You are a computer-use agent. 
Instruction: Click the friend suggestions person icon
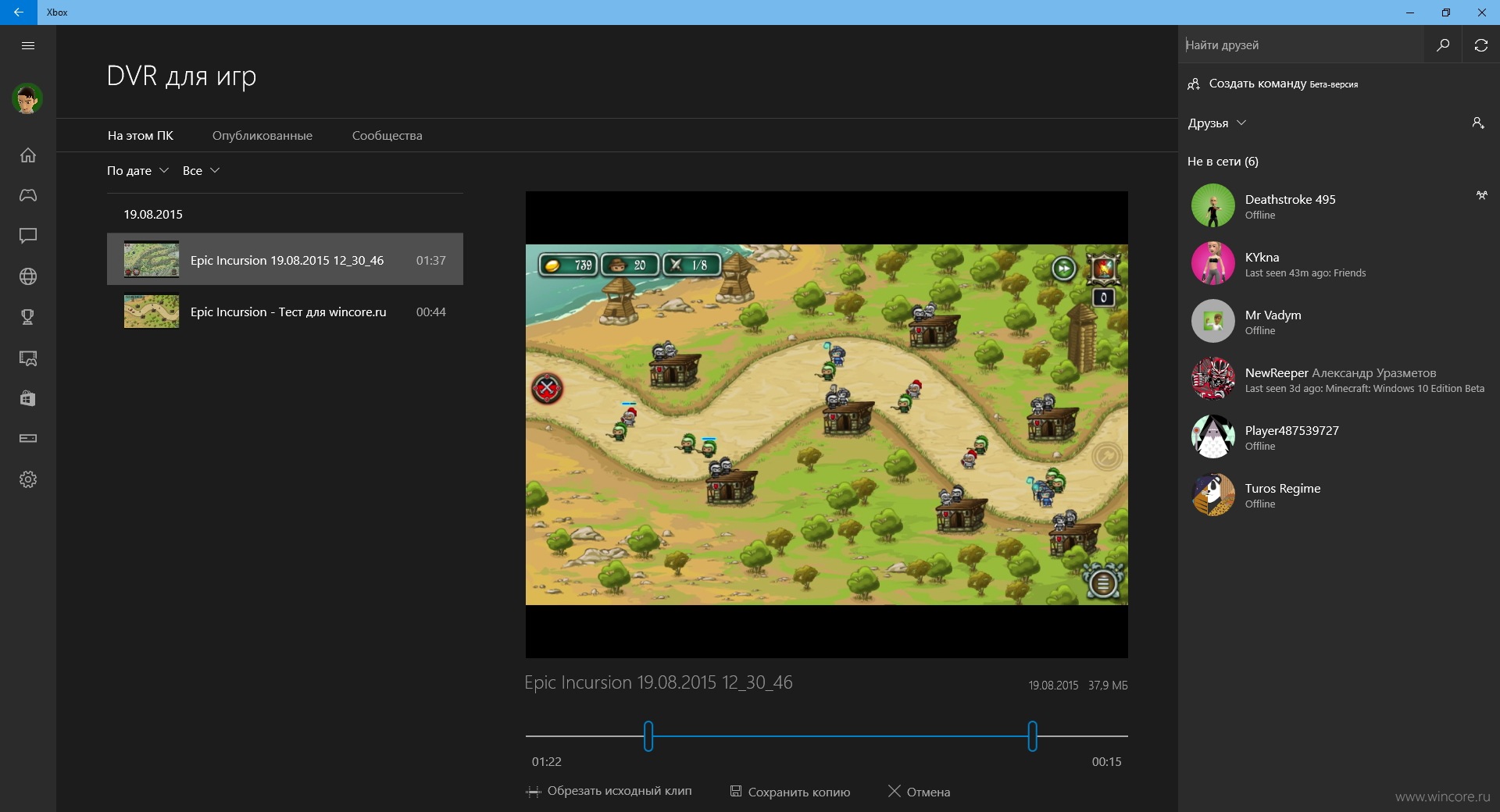[1478, 123]
